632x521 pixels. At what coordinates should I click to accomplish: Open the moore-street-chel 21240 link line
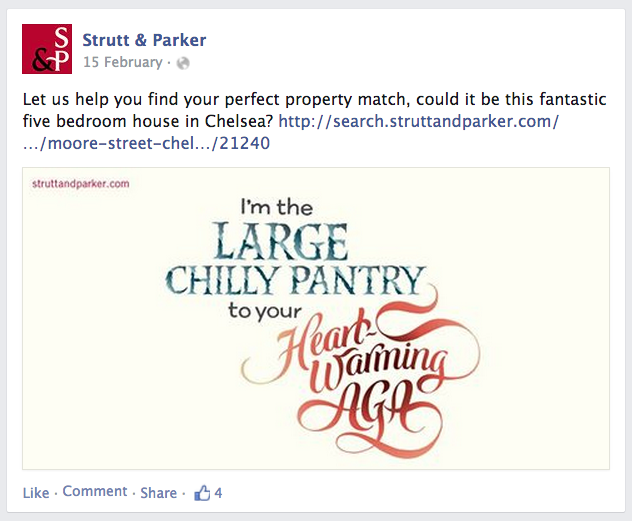pyautogui.click(x=146, y=143)
